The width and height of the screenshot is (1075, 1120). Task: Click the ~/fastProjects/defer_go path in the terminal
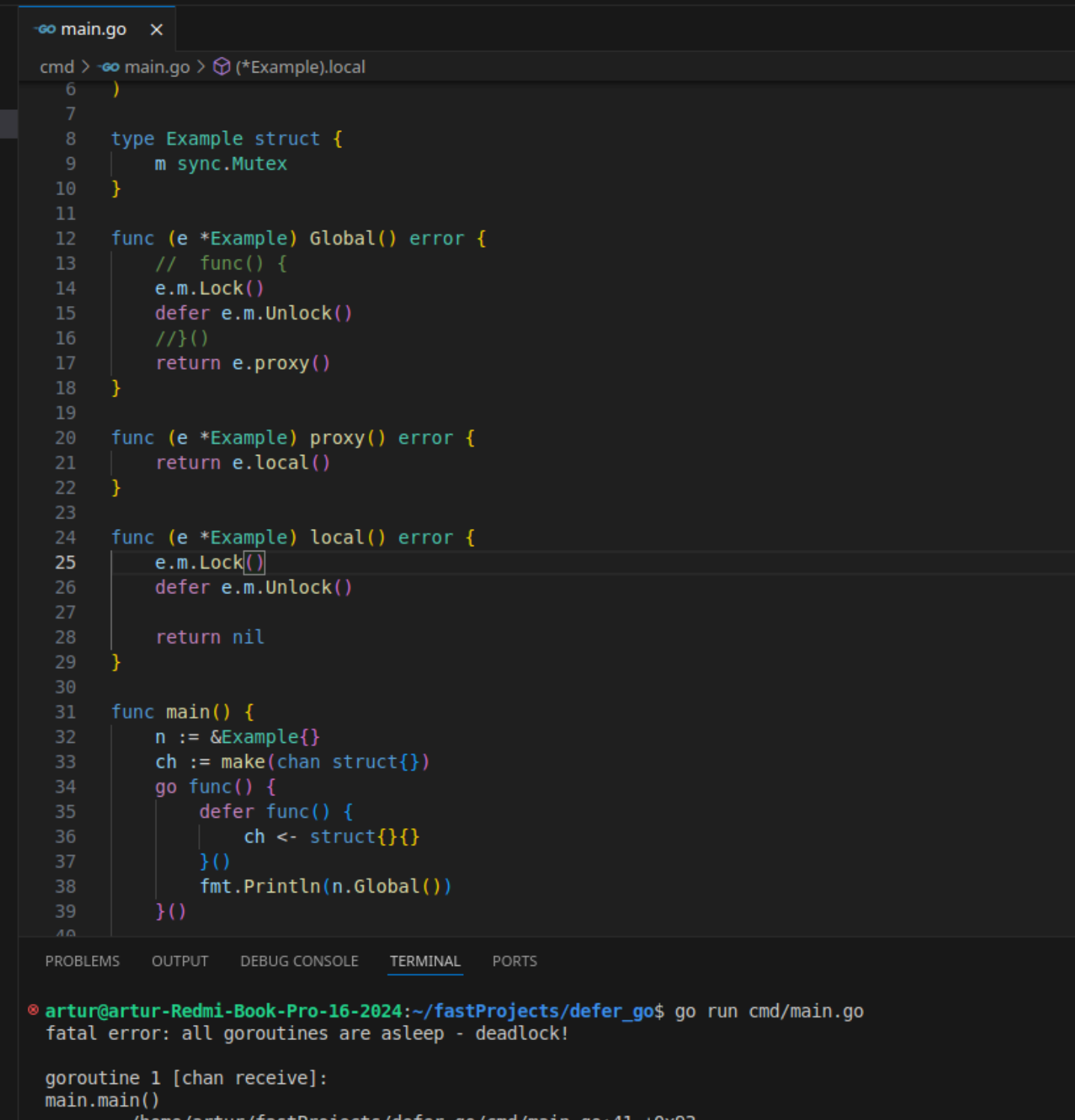pyautogui.click(x=533, y=1011)
